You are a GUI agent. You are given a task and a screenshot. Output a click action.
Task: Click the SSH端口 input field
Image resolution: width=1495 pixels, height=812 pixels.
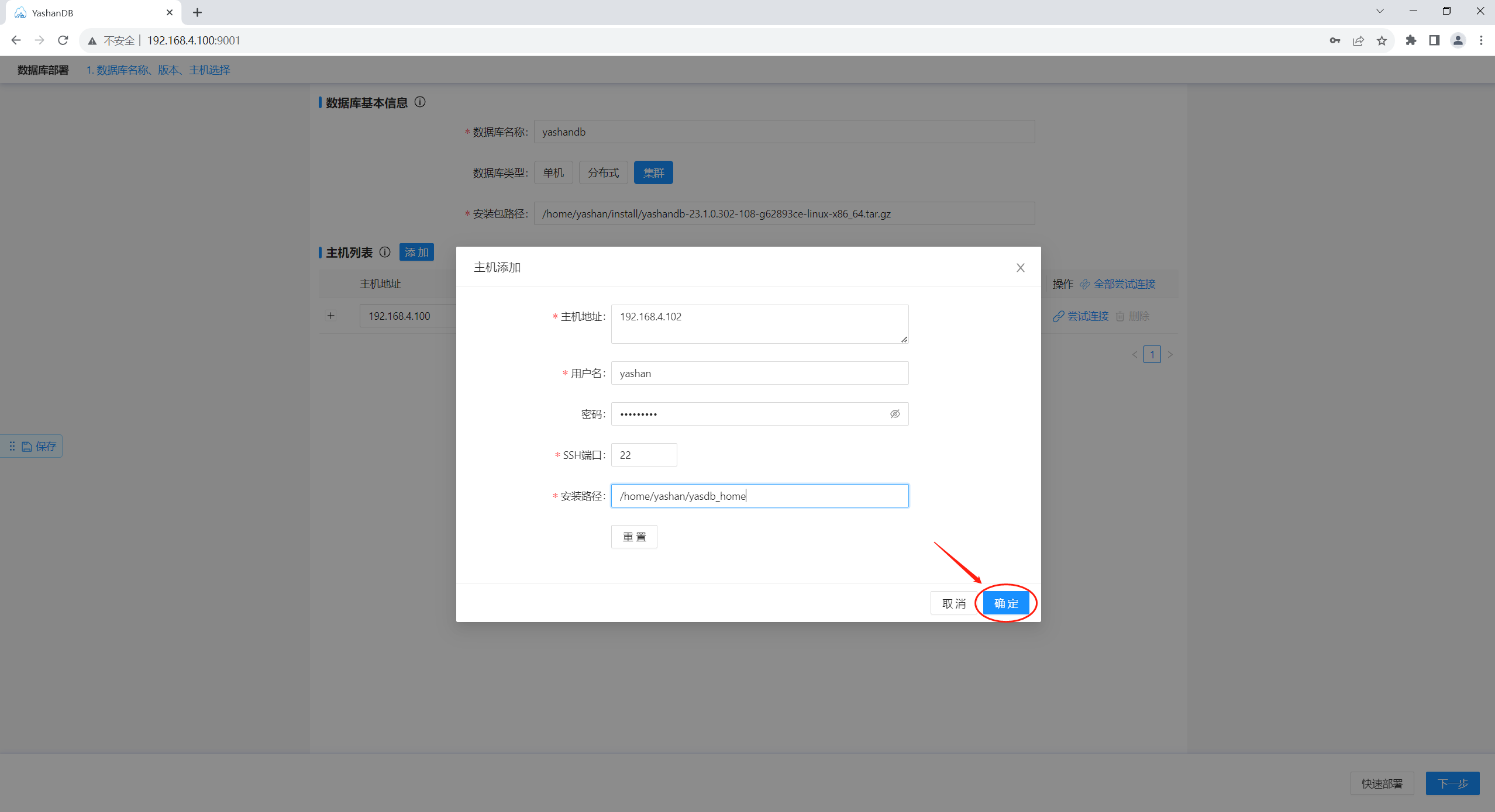coord(644,455)
